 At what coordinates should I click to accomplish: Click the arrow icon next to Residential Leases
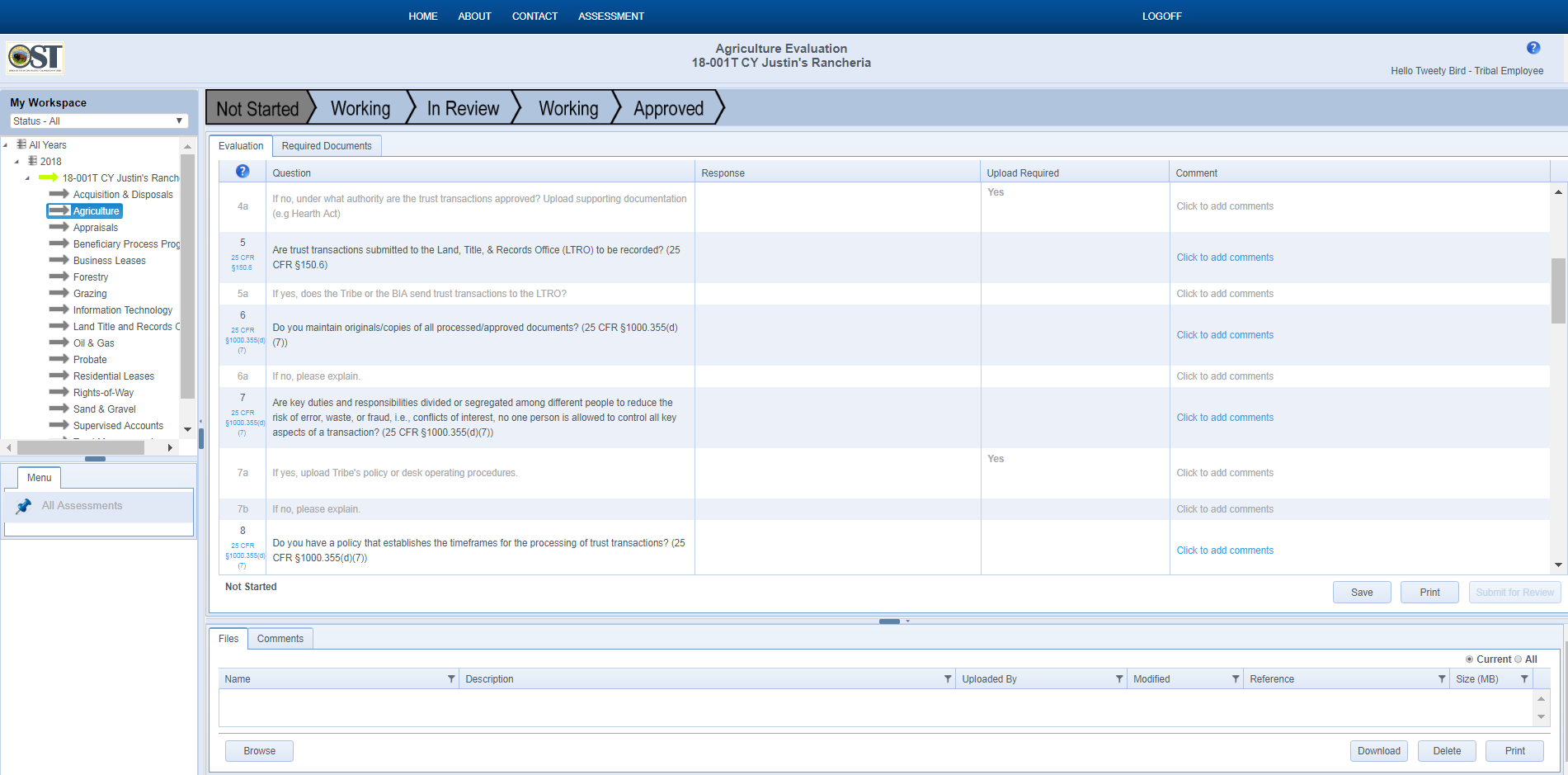click(x=59, y=376)
